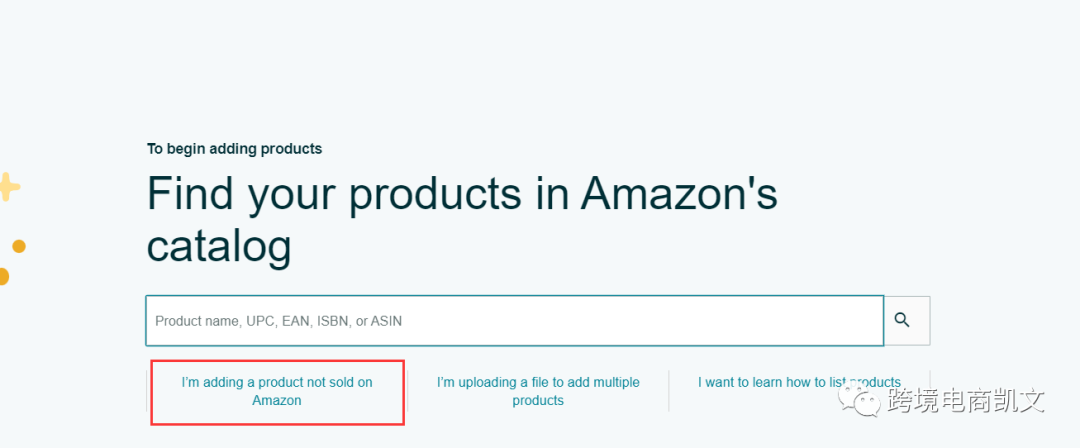Screen dimensions: 1080x448
Task: Open 'I want to learn how to list products'
Action: point(799,382)
